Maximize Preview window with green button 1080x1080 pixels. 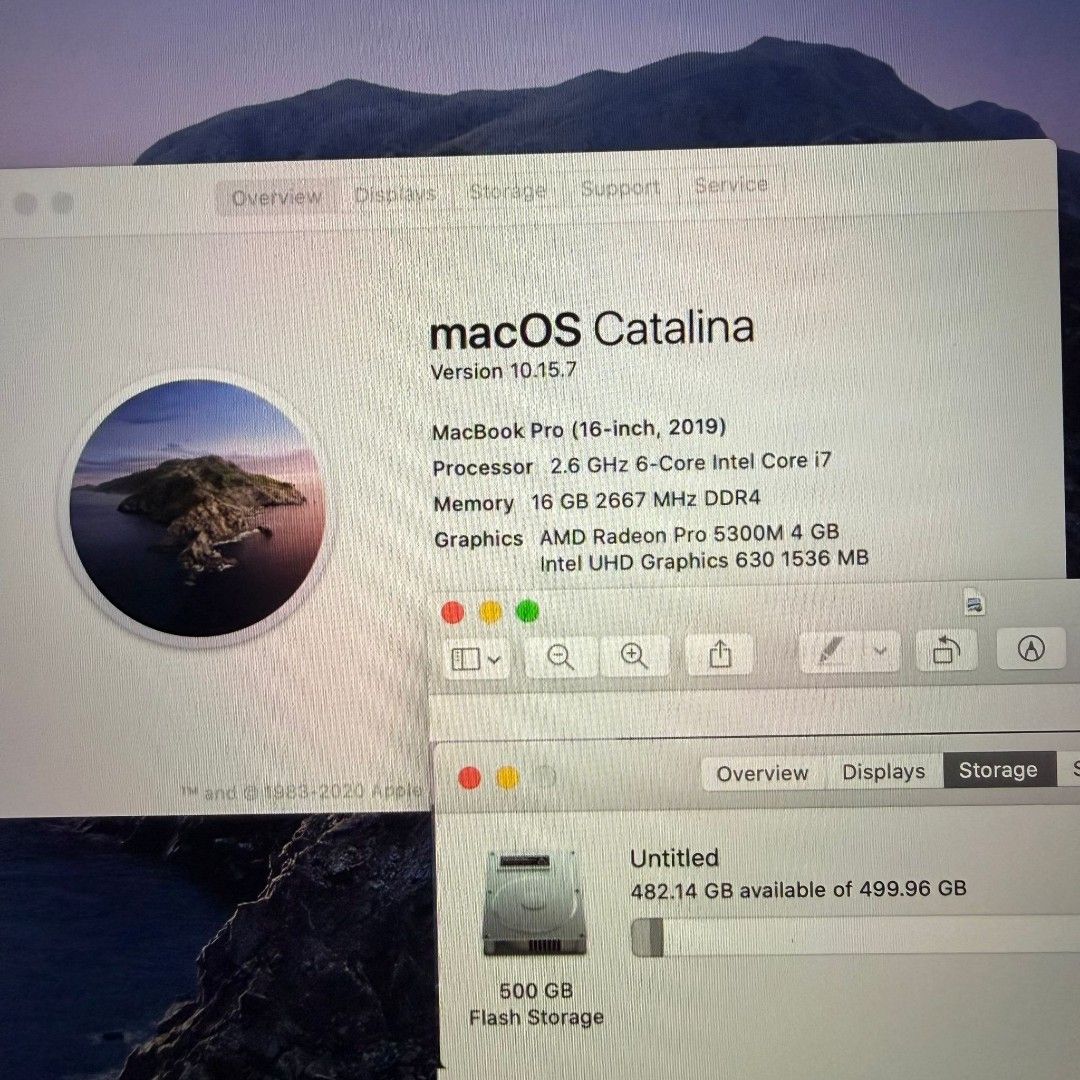(528, 610)
